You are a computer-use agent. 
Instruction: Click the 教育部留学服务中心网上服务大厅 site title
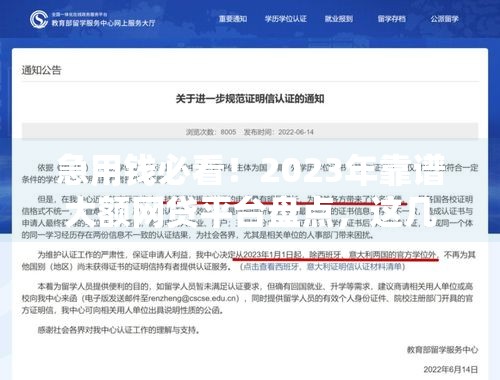103,23
